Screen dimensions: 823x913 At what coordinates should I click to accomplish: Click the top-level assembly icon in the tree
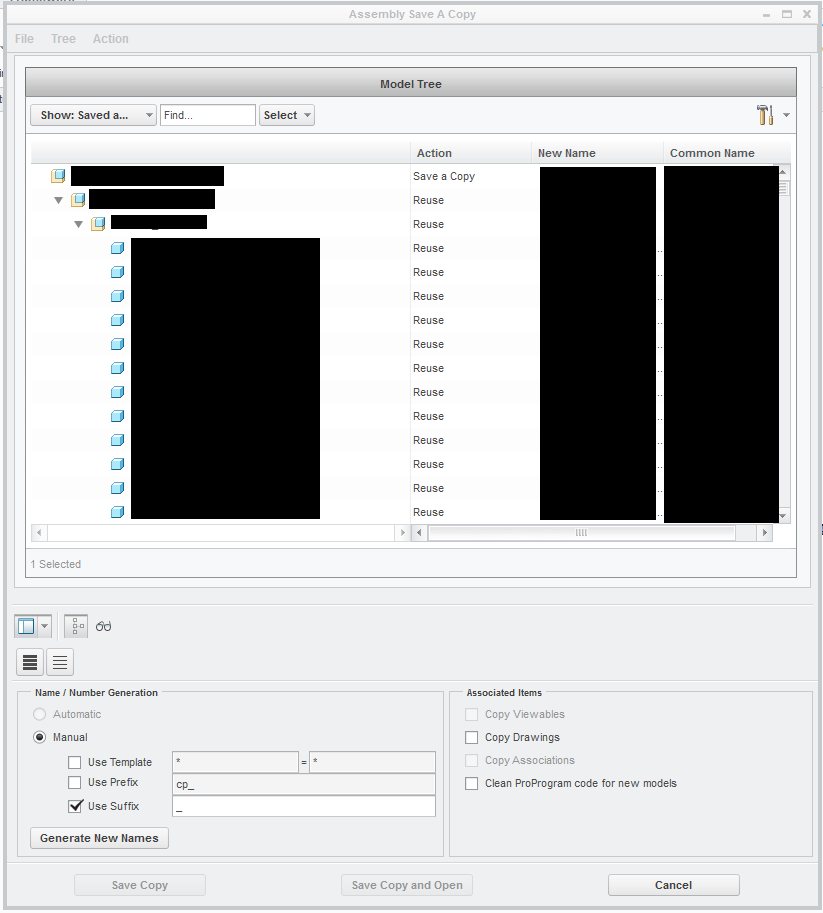pos(57,175)
